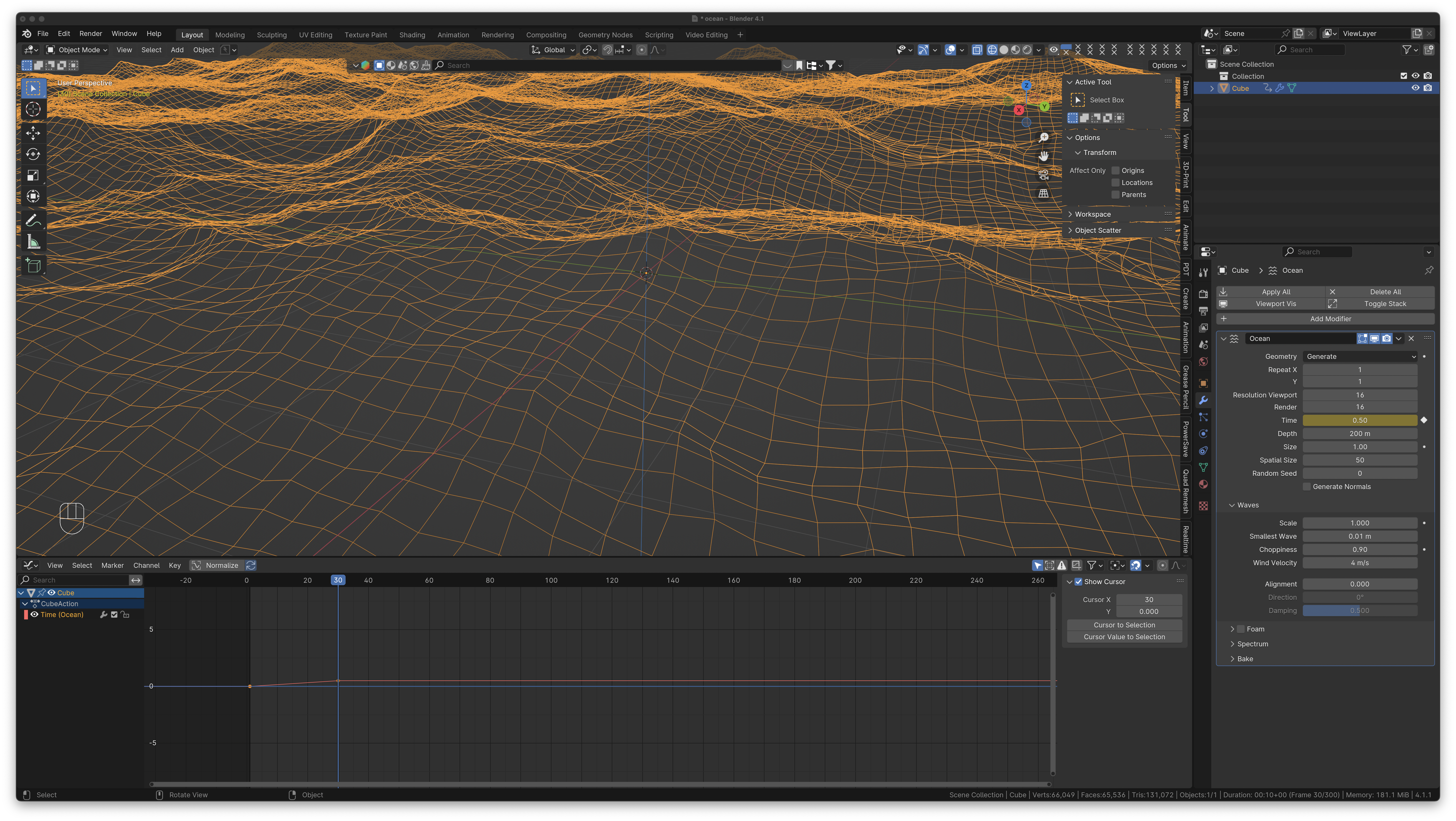Select the Cursor tool in the viewport toolbar
This screenshot has width=1456, height=821.
click(x=33, y=109)
